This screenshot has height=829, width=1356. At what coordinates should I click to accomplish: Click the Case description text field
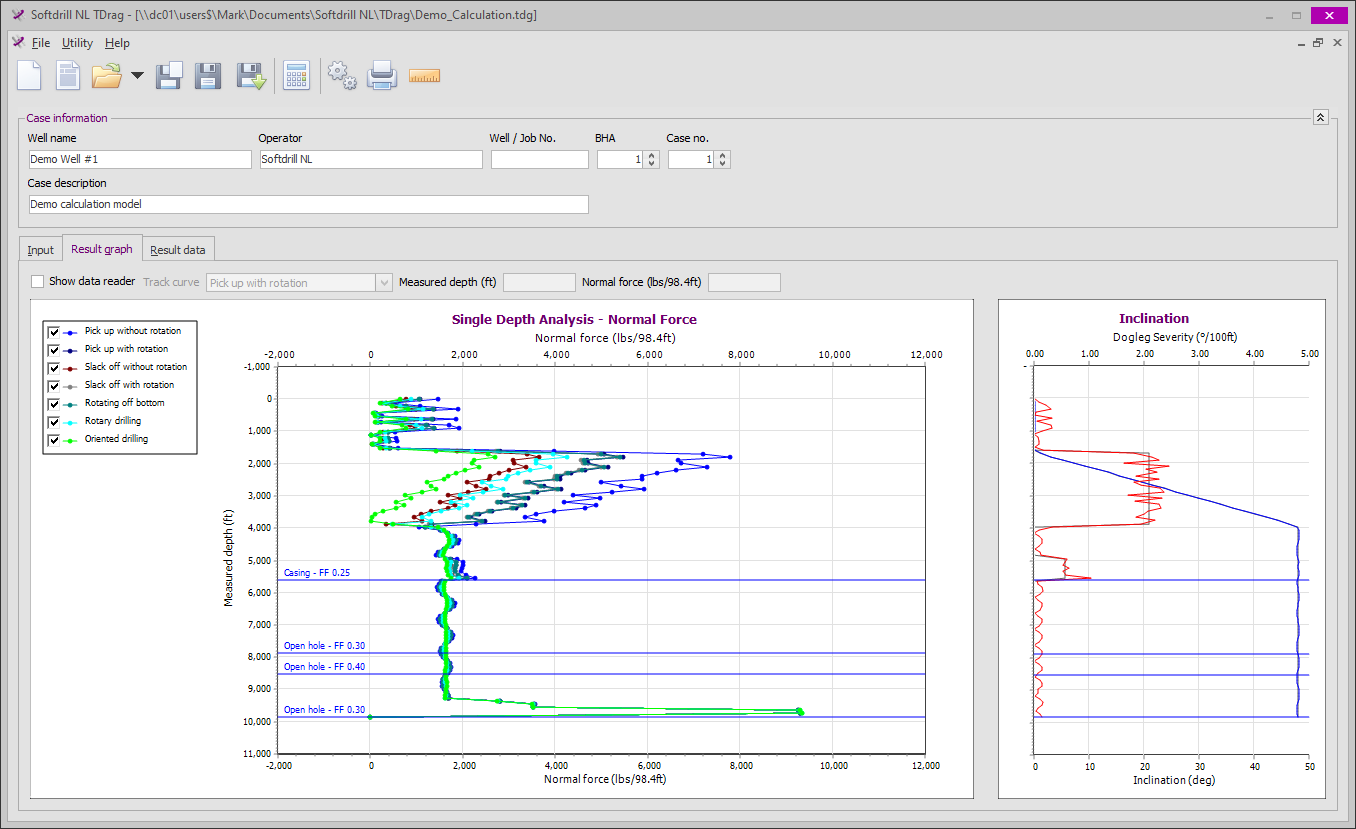(x=308, y=204)
